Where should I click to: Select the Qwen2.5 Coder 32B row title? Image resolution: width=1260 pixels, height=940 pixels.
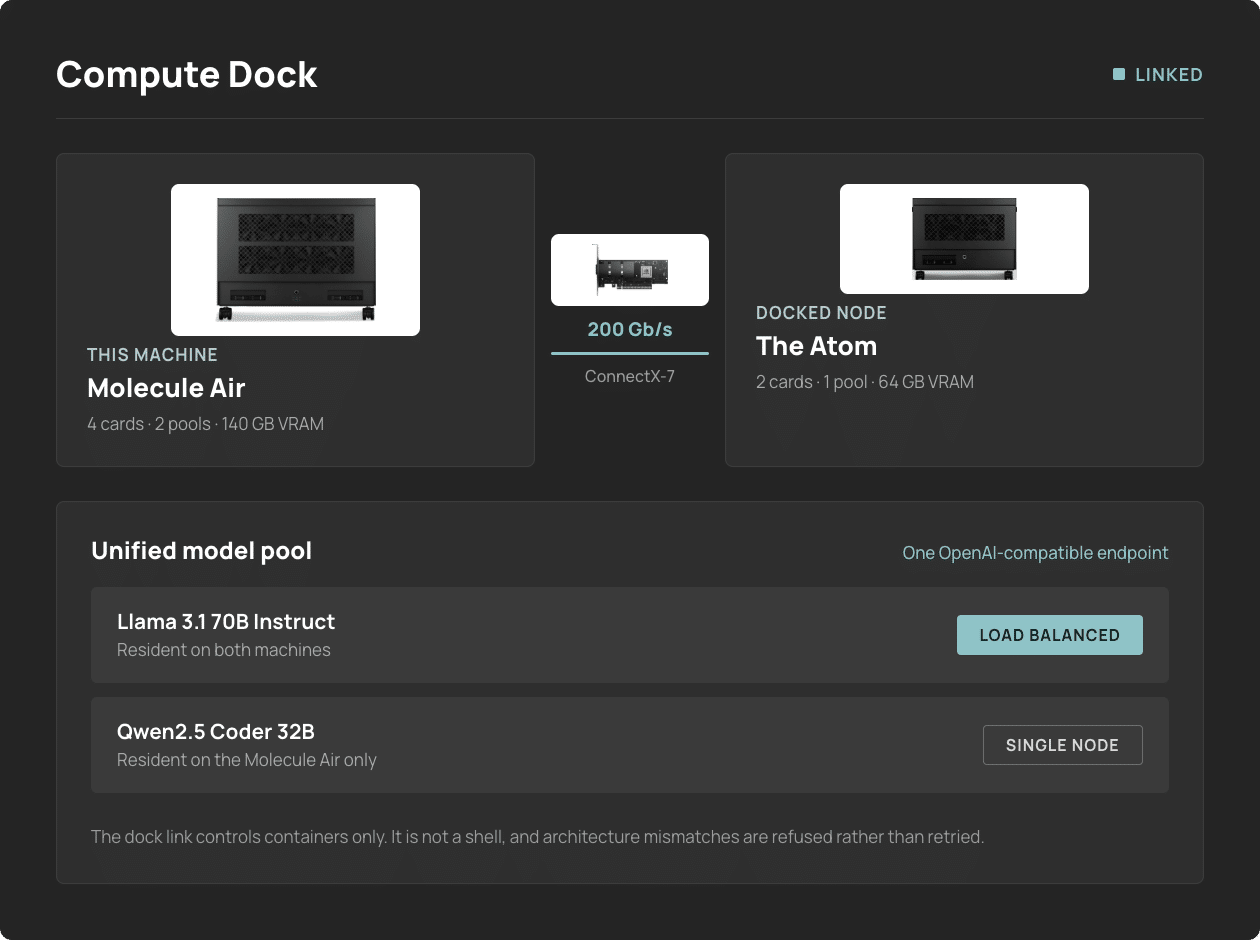pyautogui.click(x=216, y=732)
